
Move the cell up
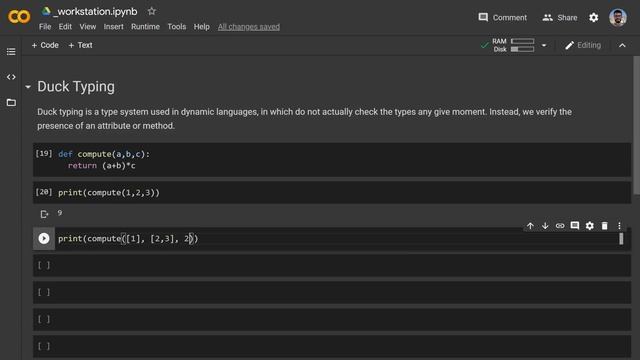point(530,226)
